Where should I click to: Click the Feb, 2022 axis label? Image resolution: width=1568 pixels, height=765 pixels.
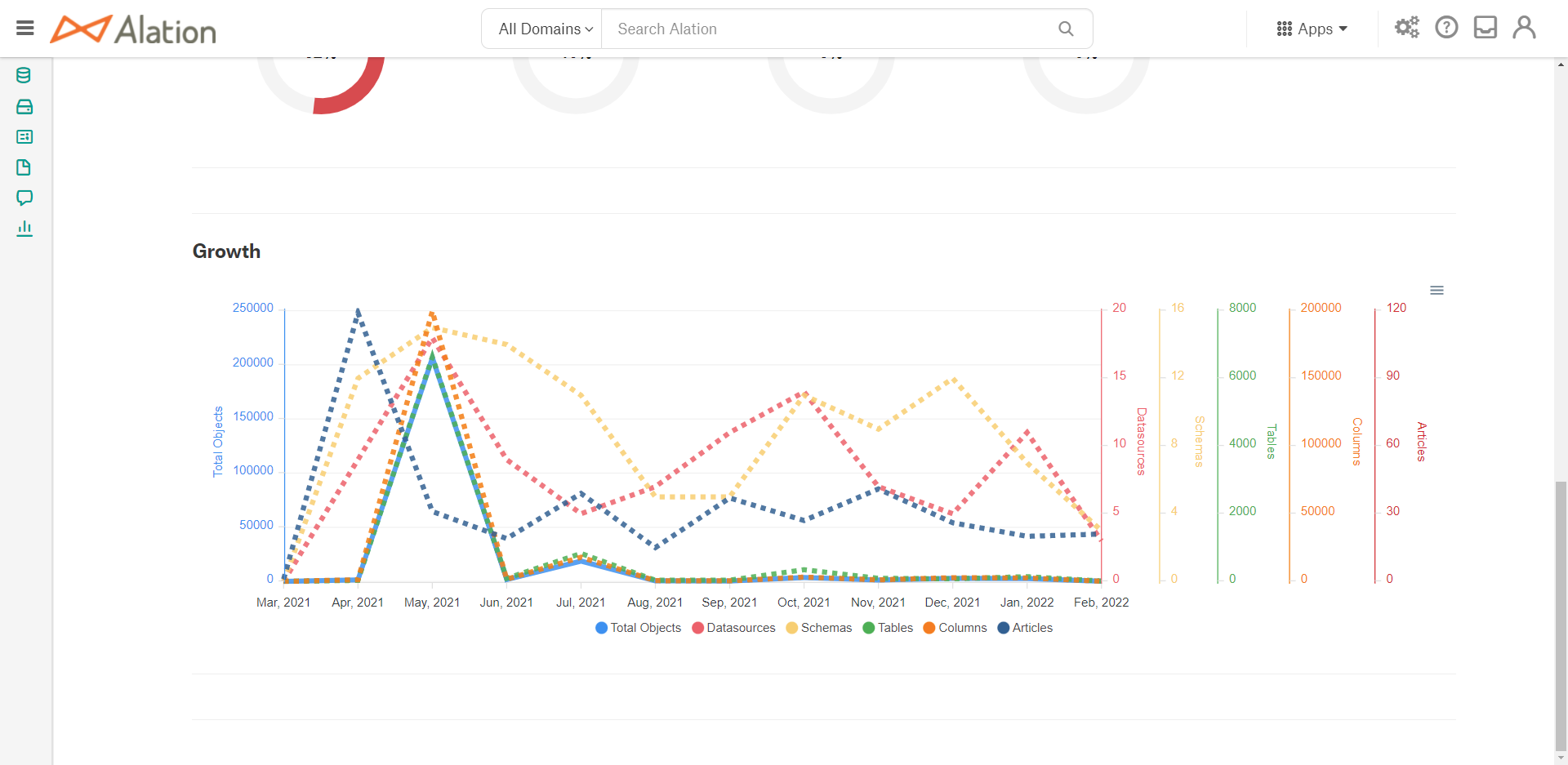click(1101, 603)
